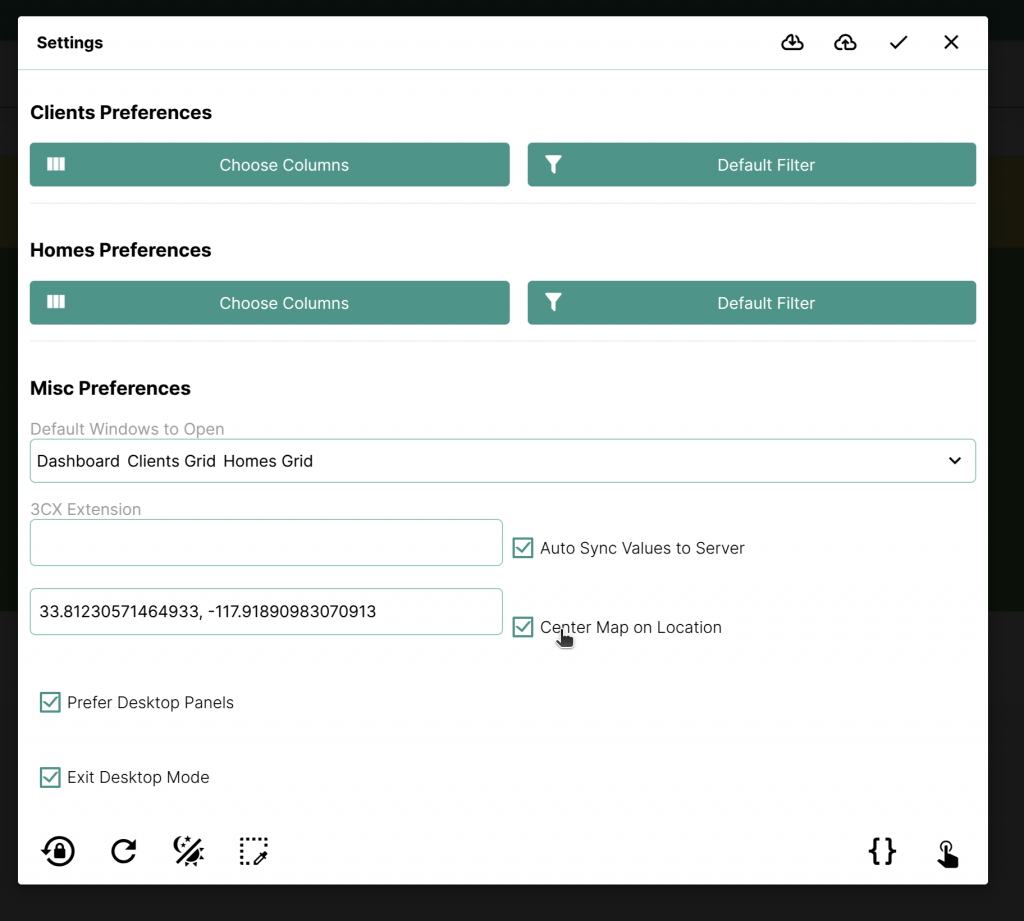
Task: Click the lock reset icon
Action: 58,851
